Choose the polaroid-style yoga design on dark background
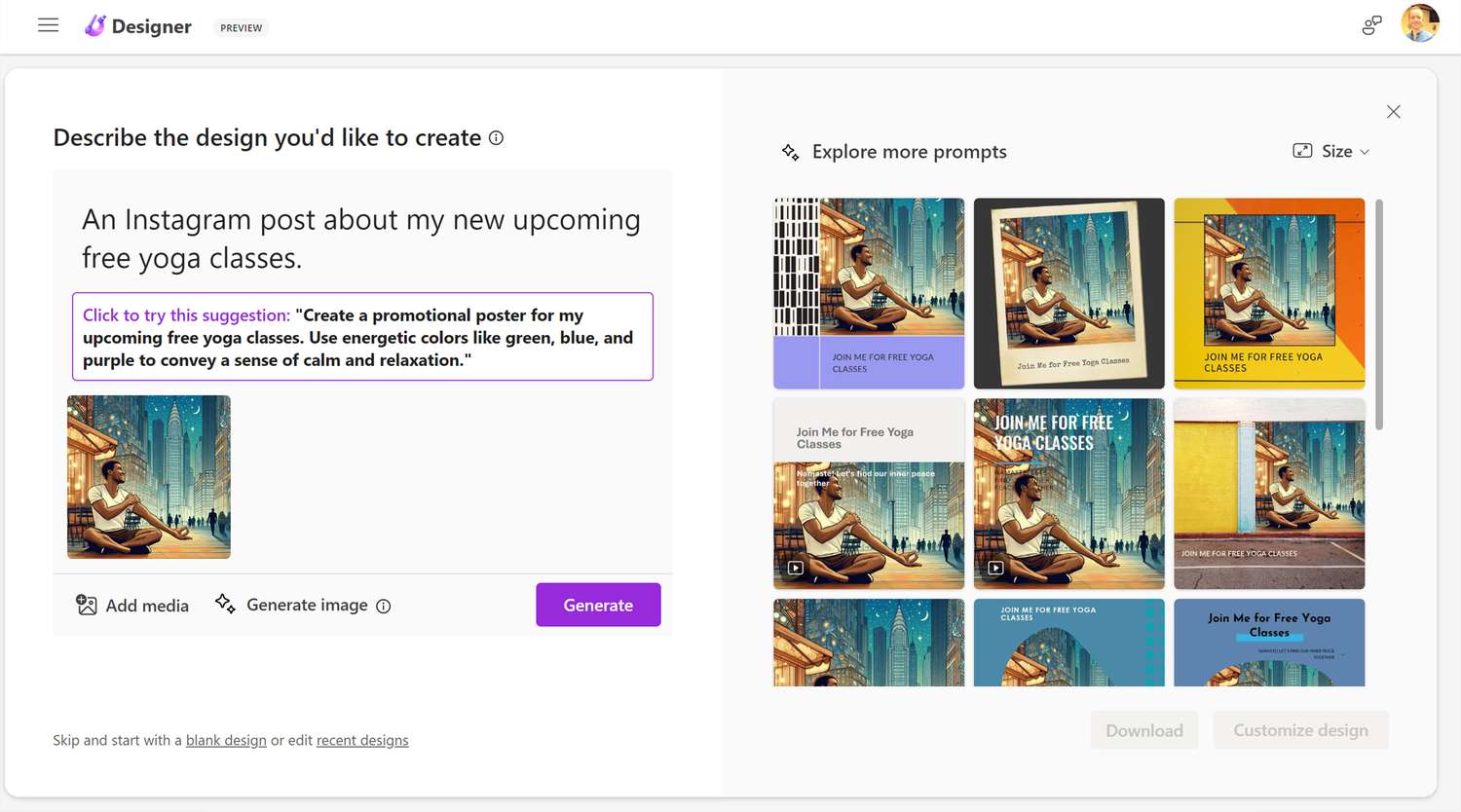 [x=1068, y=293]
